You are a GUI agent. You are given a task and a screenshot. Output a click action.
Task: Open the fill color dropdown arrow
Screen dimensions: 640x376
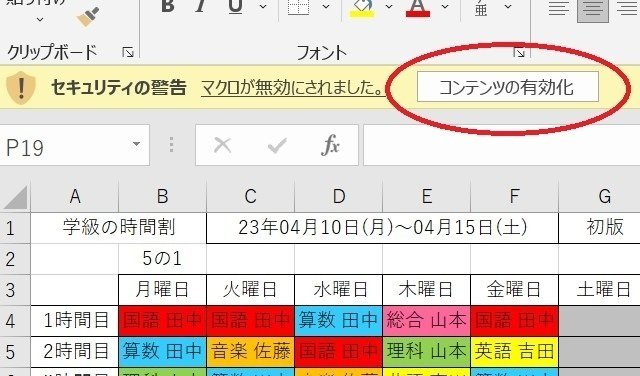pos(389,7)
